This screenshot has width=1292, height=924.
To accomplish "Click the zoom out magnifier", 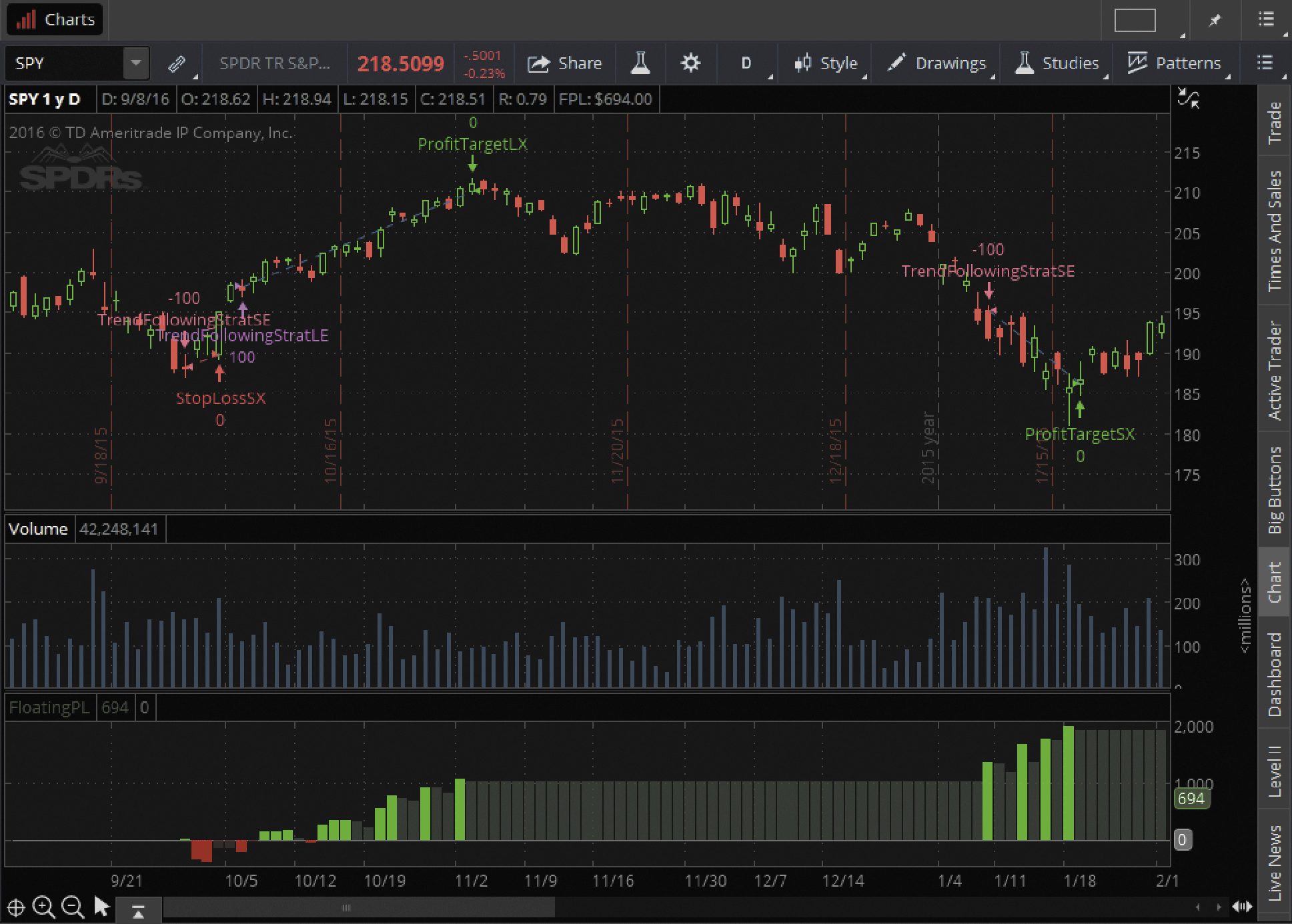I will click(x=72, y=907).
